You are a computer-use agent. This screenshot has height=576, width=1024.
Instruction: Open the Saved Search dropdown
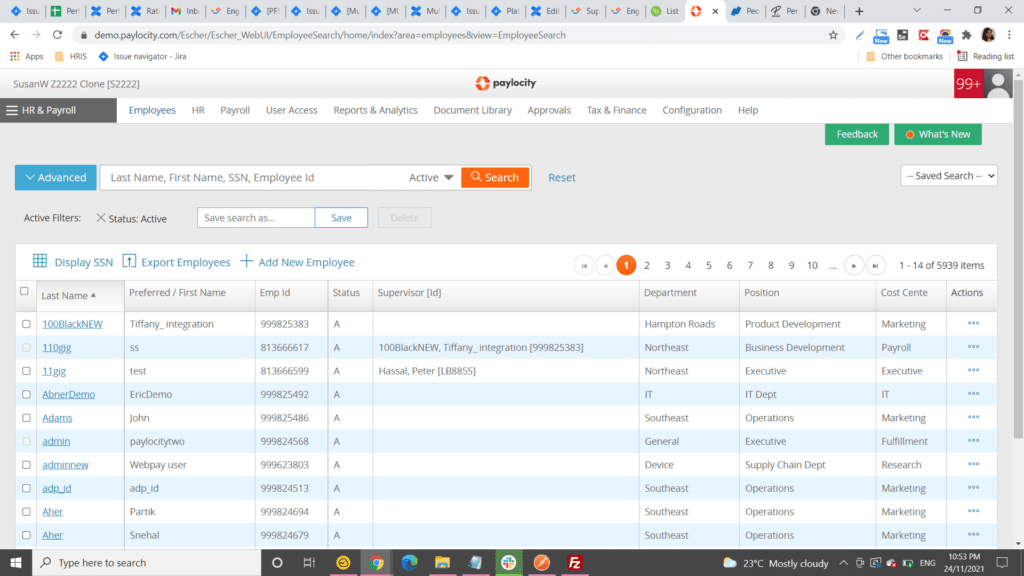[949, 176]
